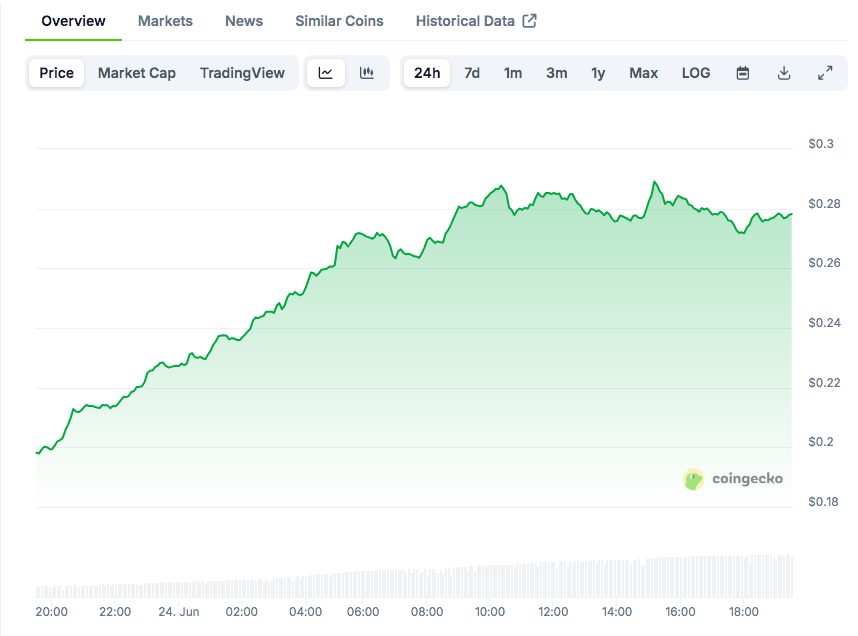Go to the News tab
The height and width of the screenshot is (636, 858).
[244, 21]
